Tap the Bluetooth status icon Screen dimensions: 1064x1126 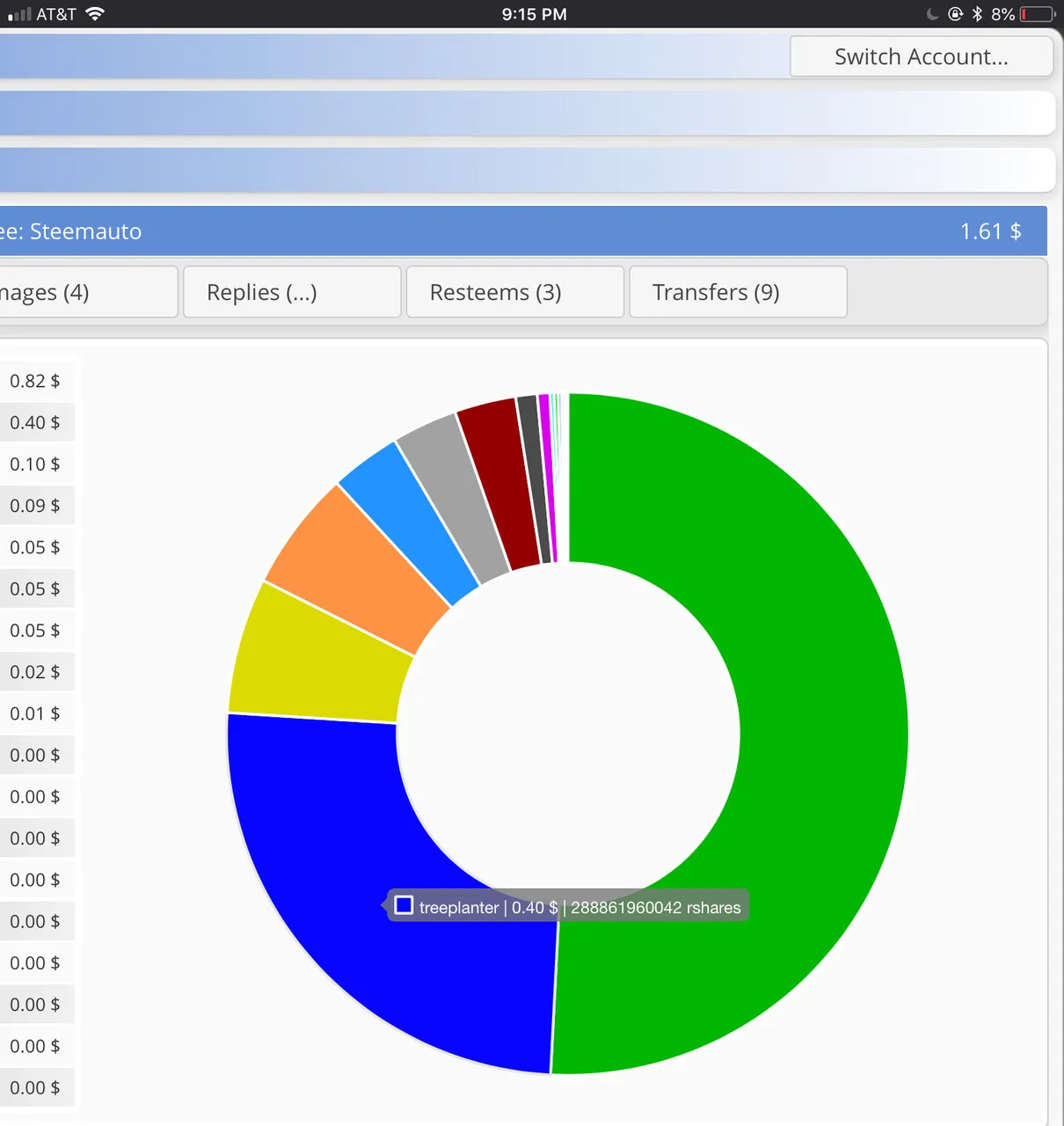click(x=977, y=13)
